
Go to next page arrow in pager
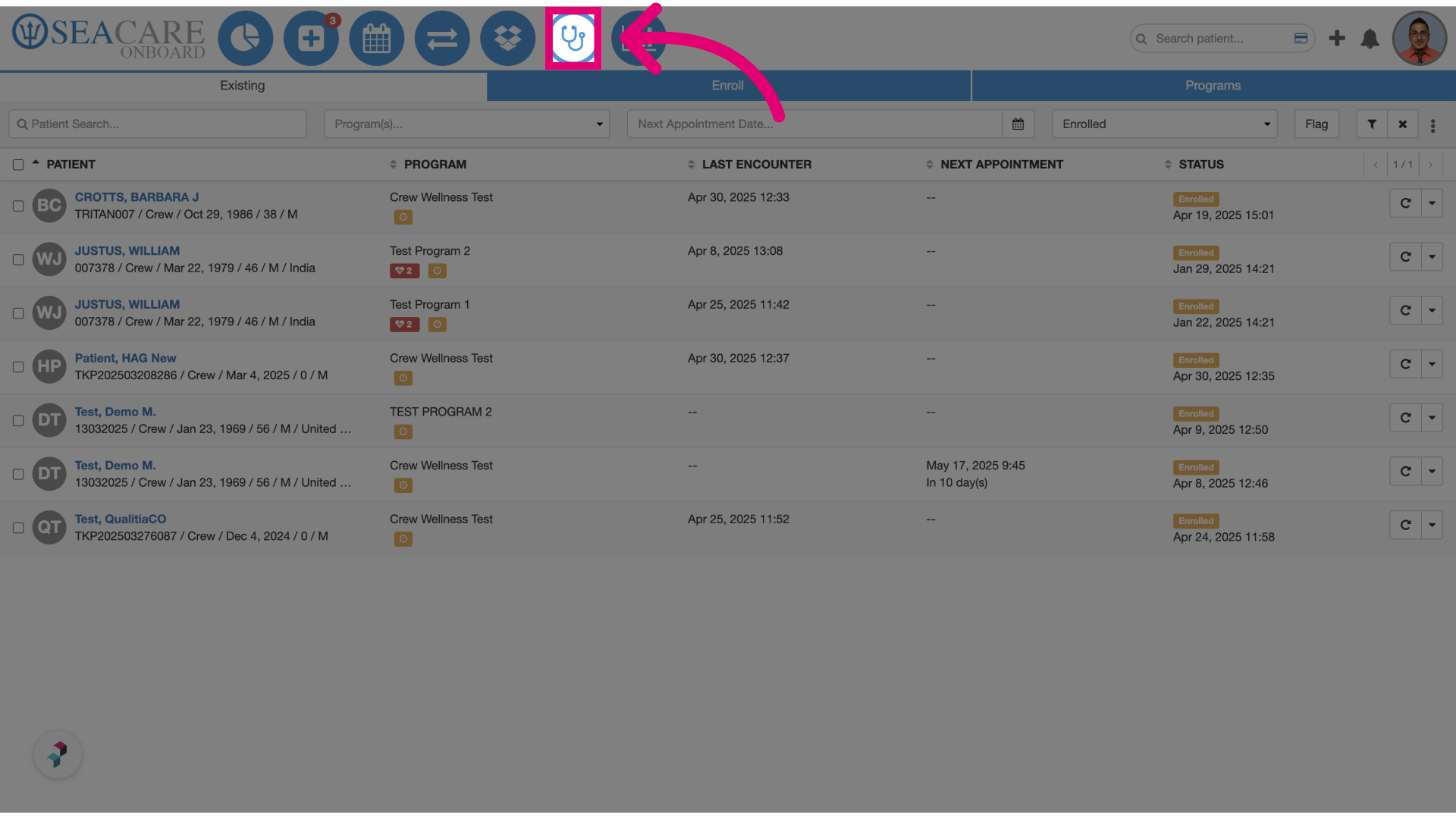[x=1430, y=165]
